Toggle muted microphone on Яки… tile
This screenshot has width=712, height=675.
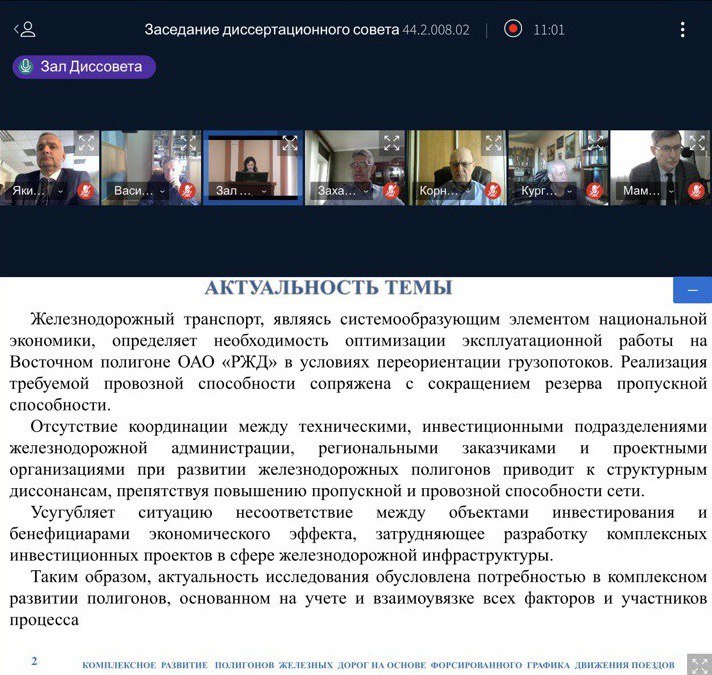click(x=84, y=190)
